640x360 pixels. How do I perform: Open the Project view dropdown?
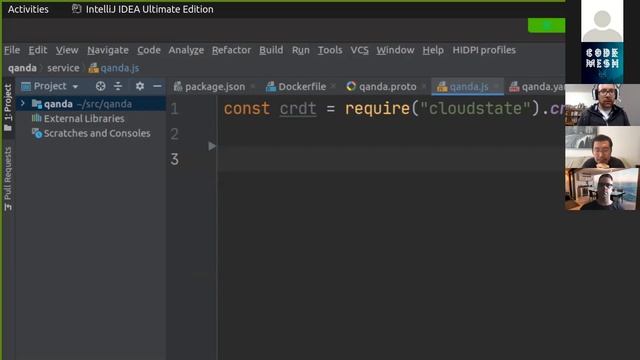(x=50, y=86)
